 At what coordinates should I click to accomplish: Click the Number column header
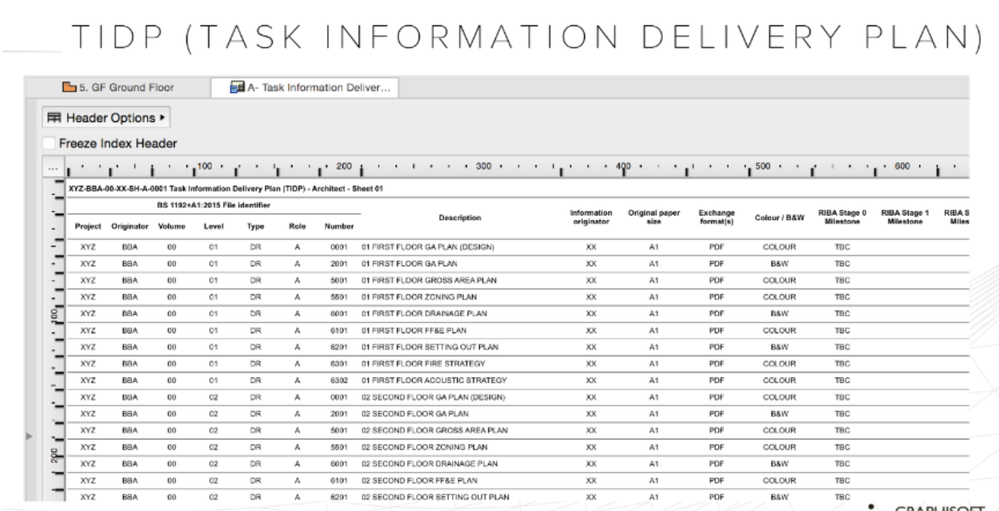339,226
